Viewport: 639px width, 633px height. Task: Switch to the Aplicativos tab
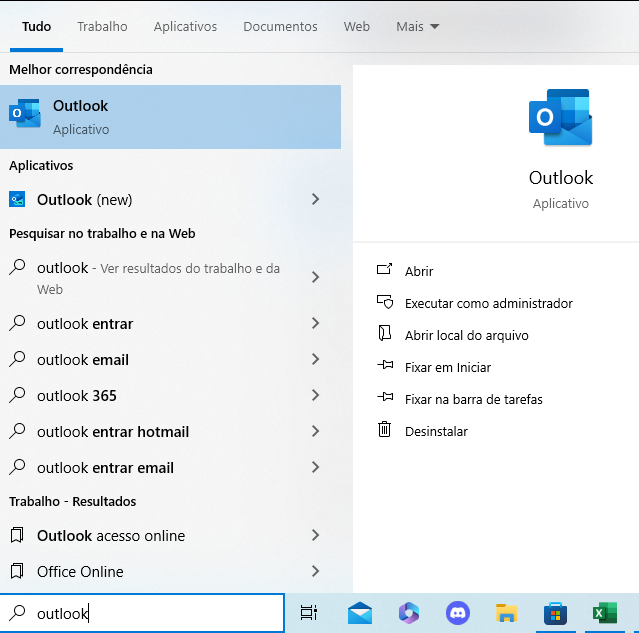coord(185,26)
